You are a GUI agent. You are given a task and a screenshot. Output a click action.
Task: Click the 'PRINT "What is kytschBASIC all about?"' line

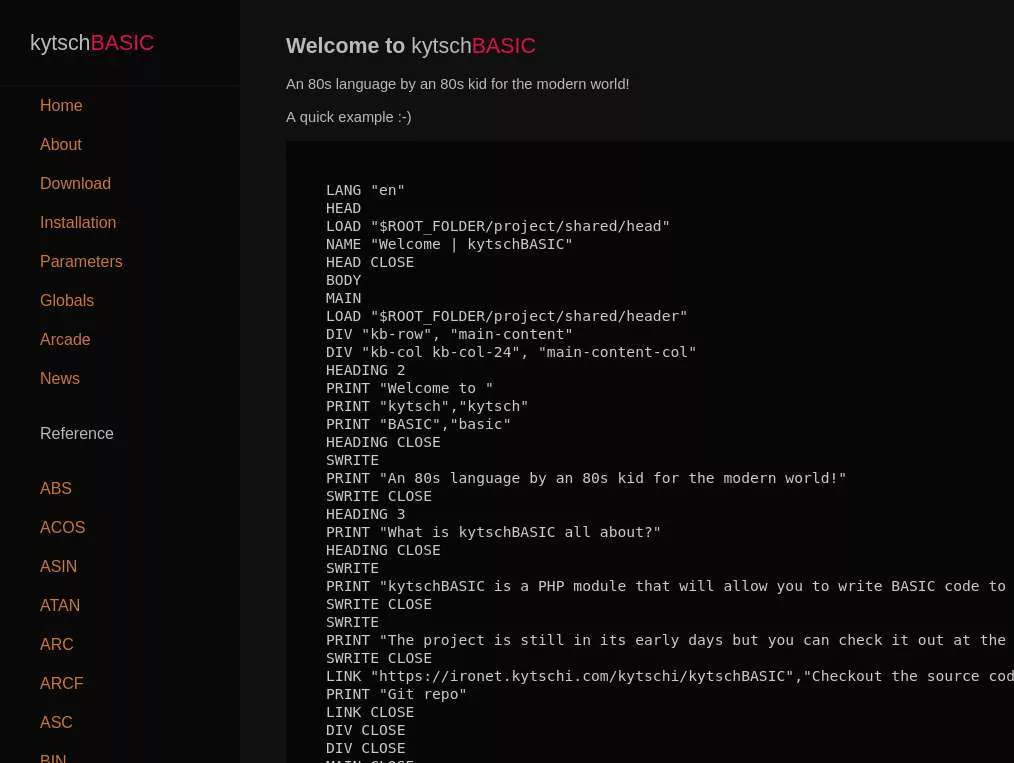(x=493, y=532)
